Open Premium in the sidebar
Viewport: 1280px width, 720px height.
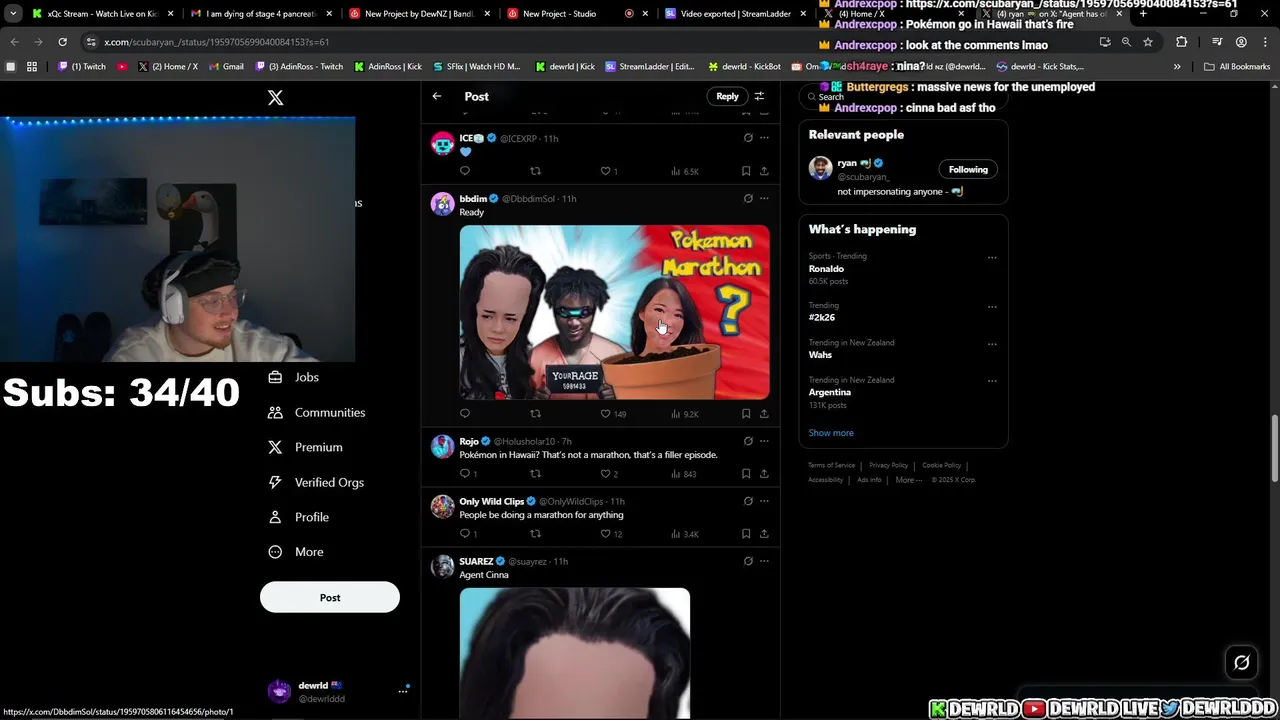(305, 447)
